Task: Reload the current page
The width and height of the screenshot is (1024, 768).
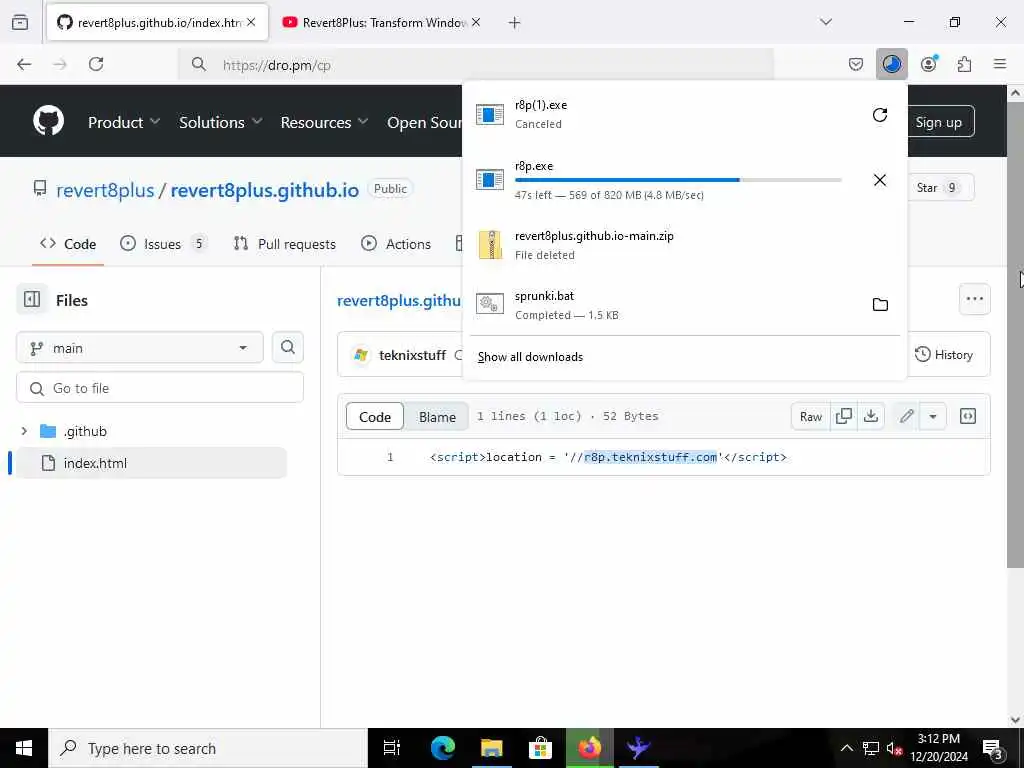Action: 96,64
